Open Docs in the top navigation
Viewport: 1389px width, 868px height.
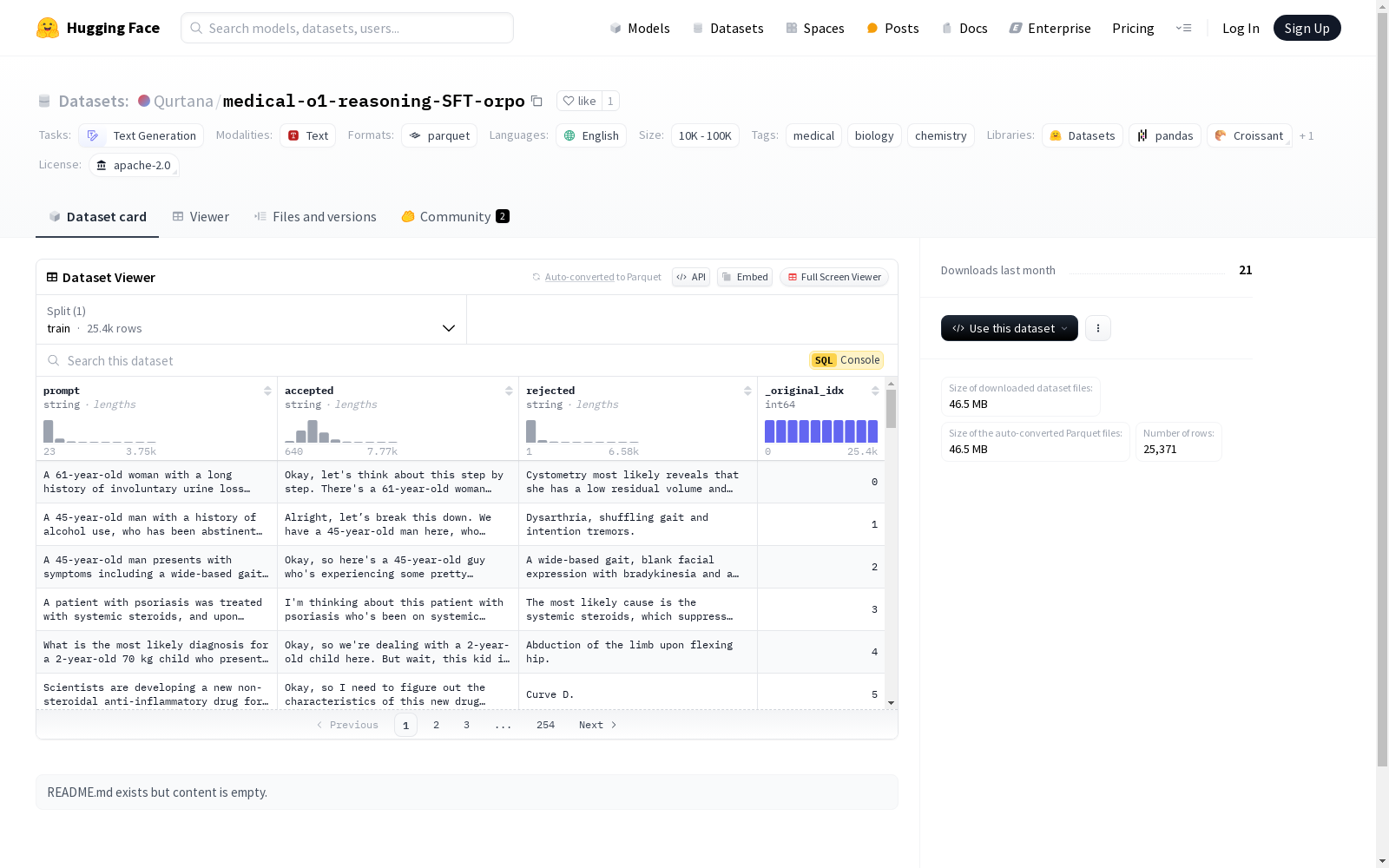point(964,28)
